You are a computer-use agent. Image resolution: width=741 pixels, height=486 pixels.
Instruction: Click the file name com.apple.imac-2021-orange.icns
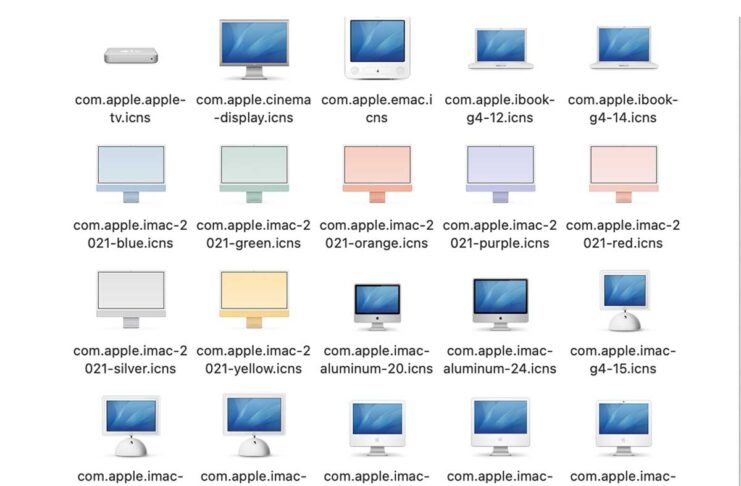pyautogui.click(x=377, y=234)
